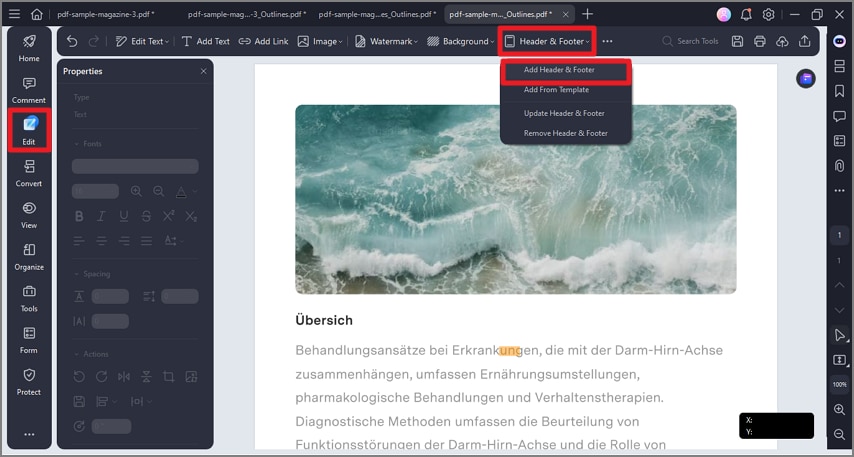Toggle Strikethrough formatting
Image resolution: width=854 pixels, height=457 pixels.
[x=146, y=216]
